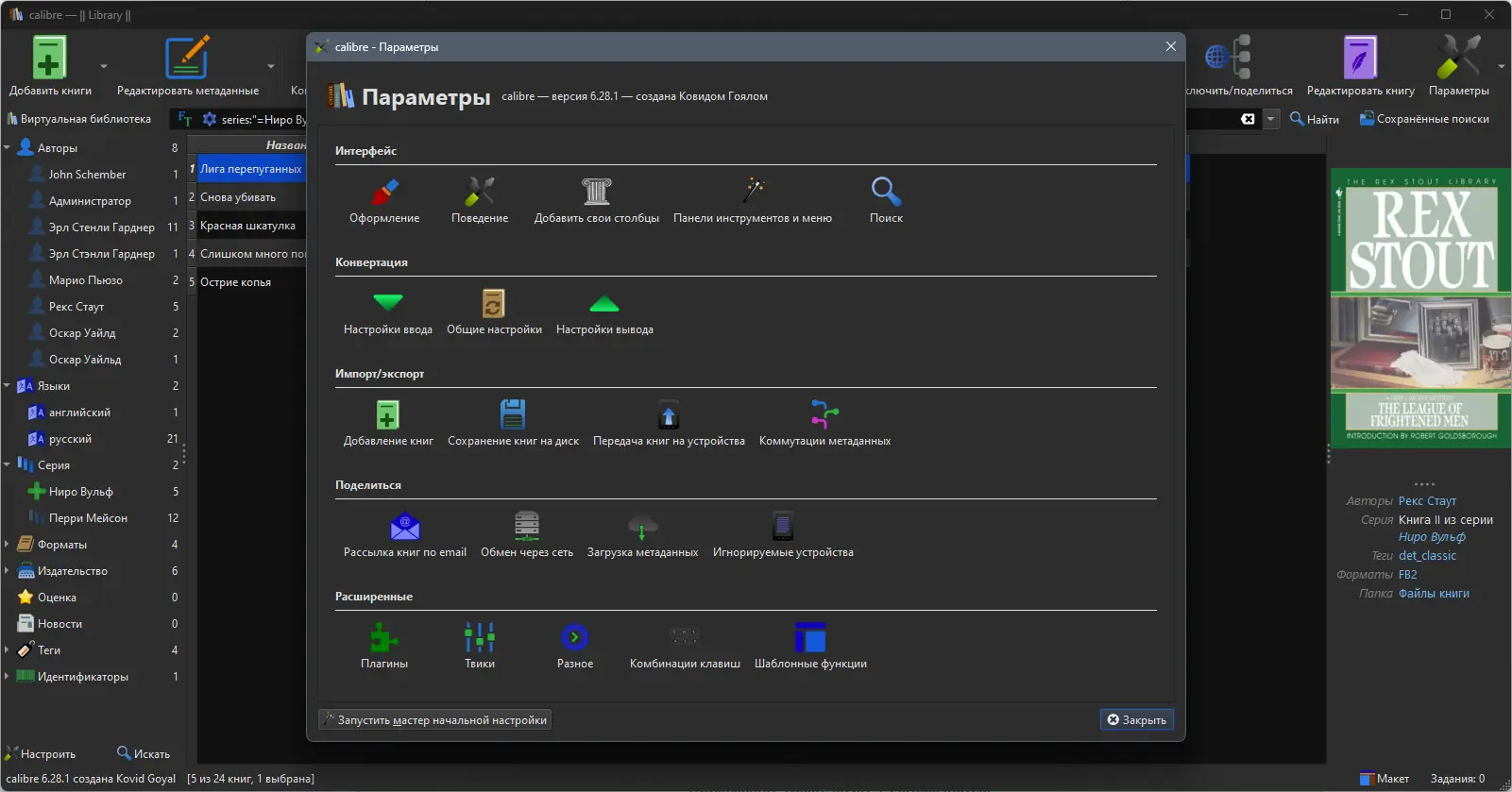Open Редактировать метаданные dropdown arrow

coord(271,67)
